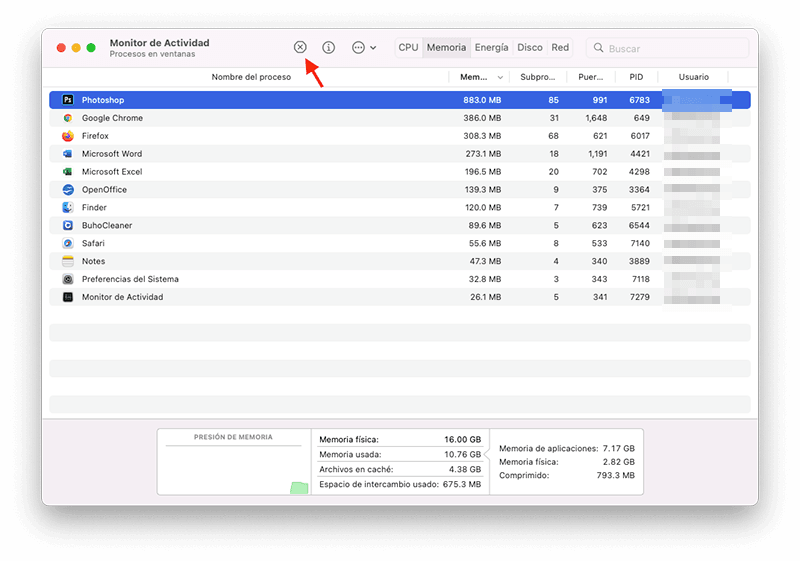Open the process info (i) toolbar icon

coord(329,47)
